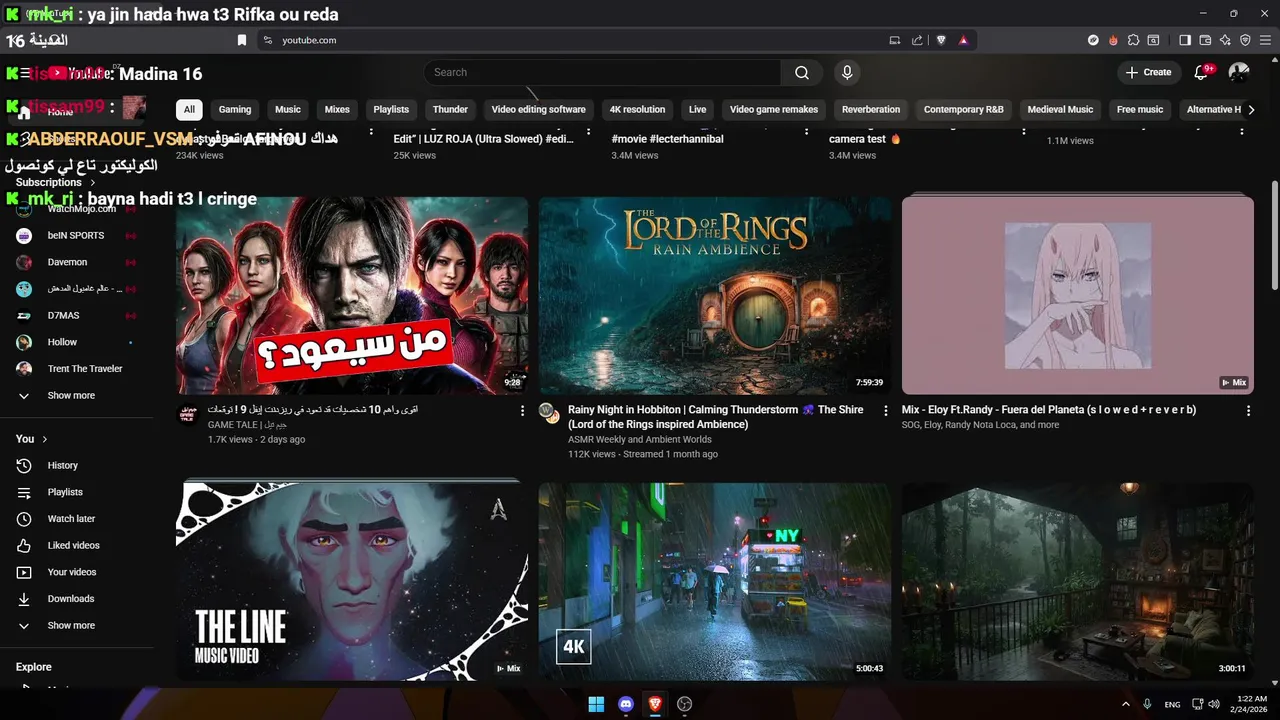Open Brave Rewards triangle icon

pyautogui.click(x=963, y=40)
